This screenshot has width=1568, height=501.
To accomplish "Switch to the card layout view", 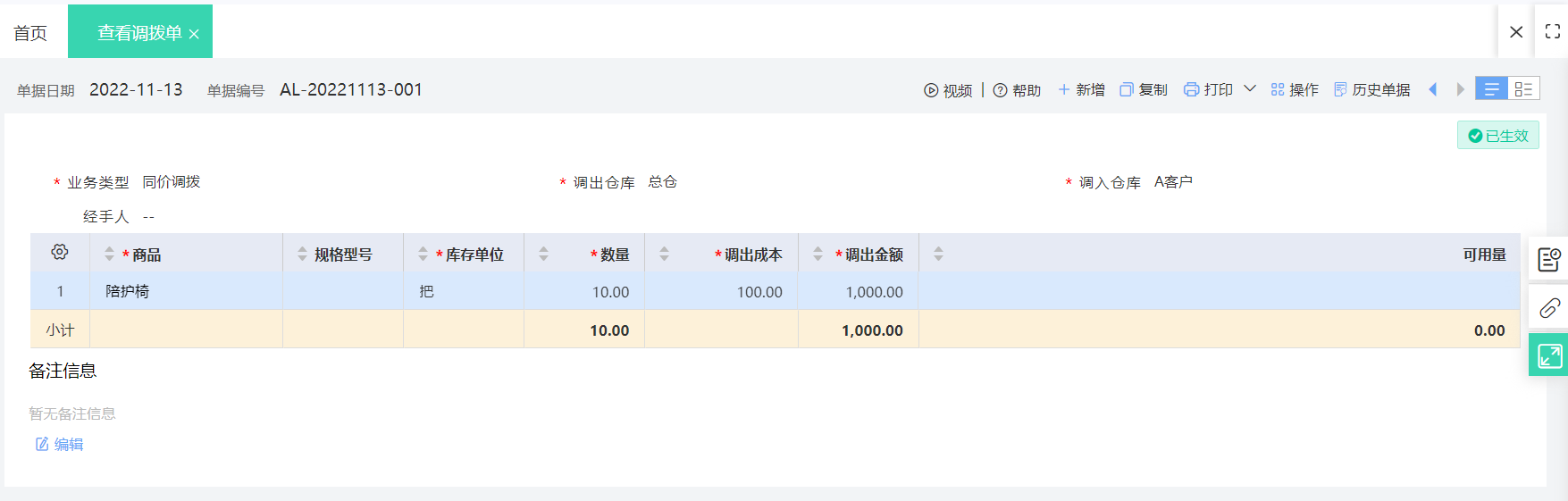I will click(1523, 89).
